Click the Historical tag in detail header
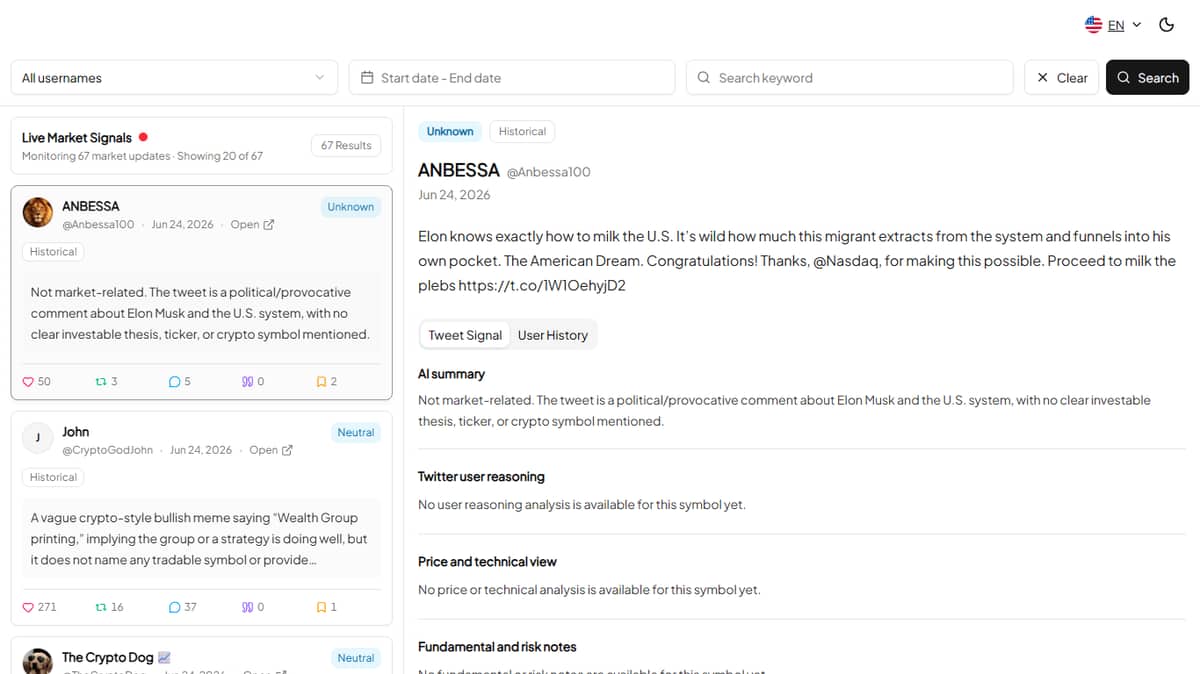Viewport: 1200px width, 674px height. (x=522, y=131)
